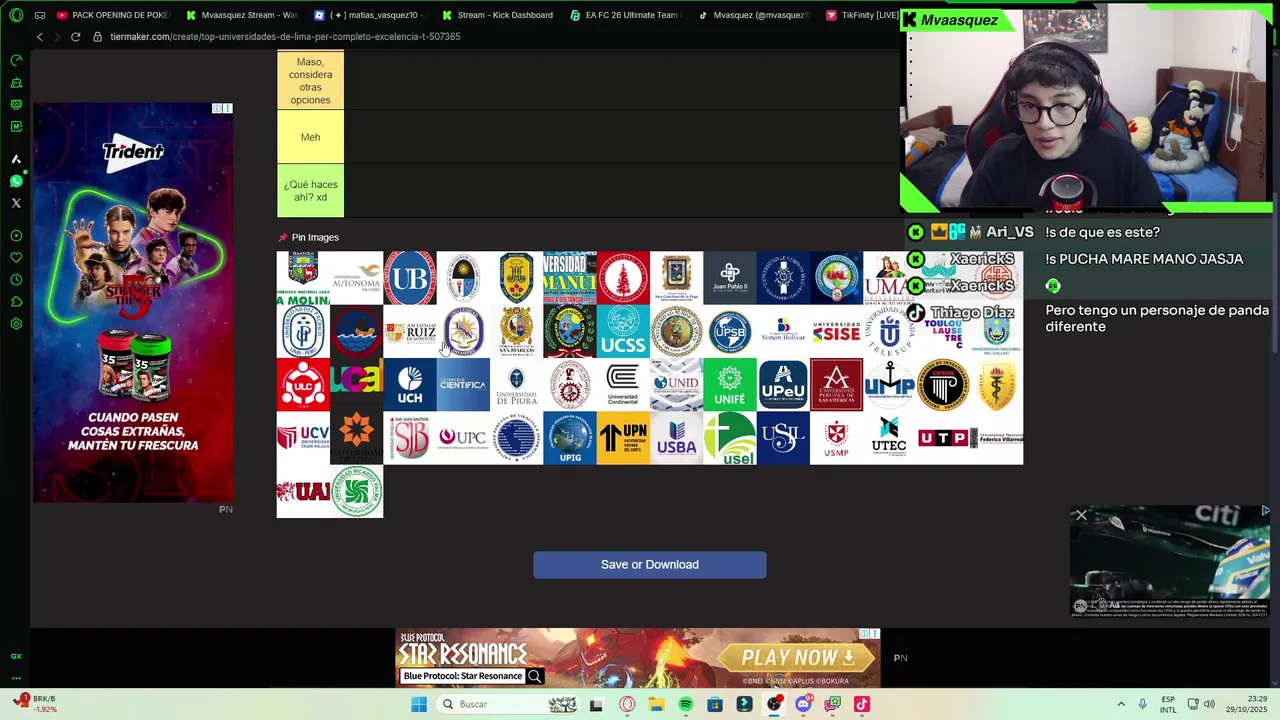The width and height of the screenshot is (1280, 720).
Task: Click the 'Maso, considera otras opciones' tier label
Action: tap(310, 81)
